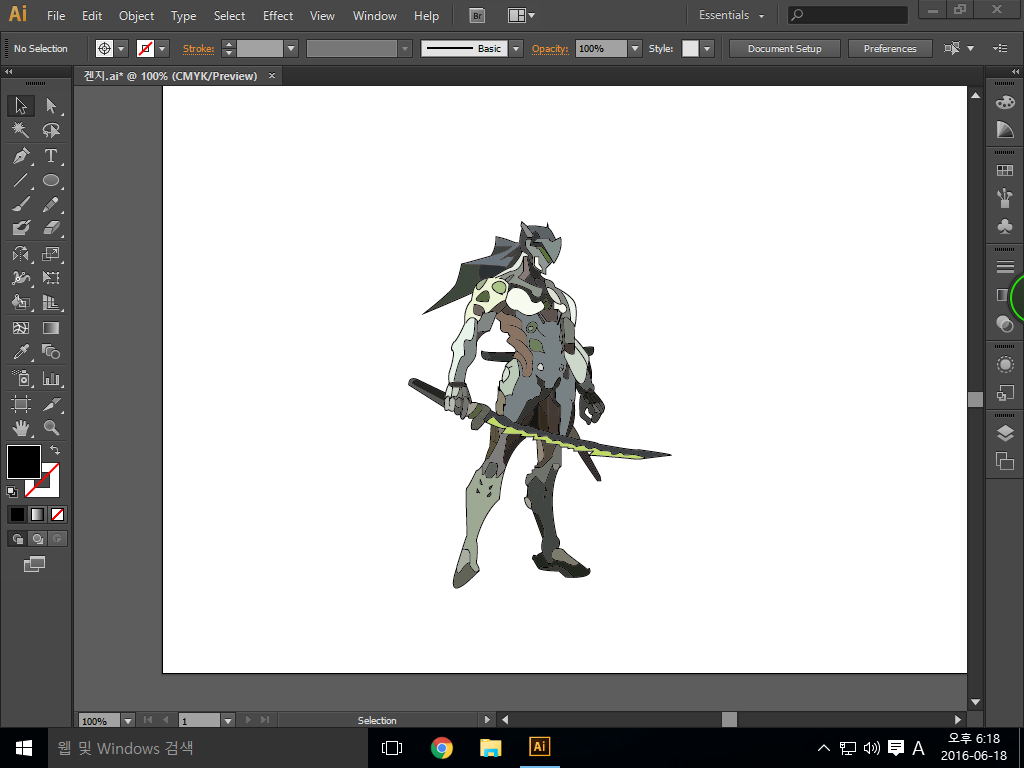1024x768 pixels.
Task: Select the Mesh tool
Action: 21,328
